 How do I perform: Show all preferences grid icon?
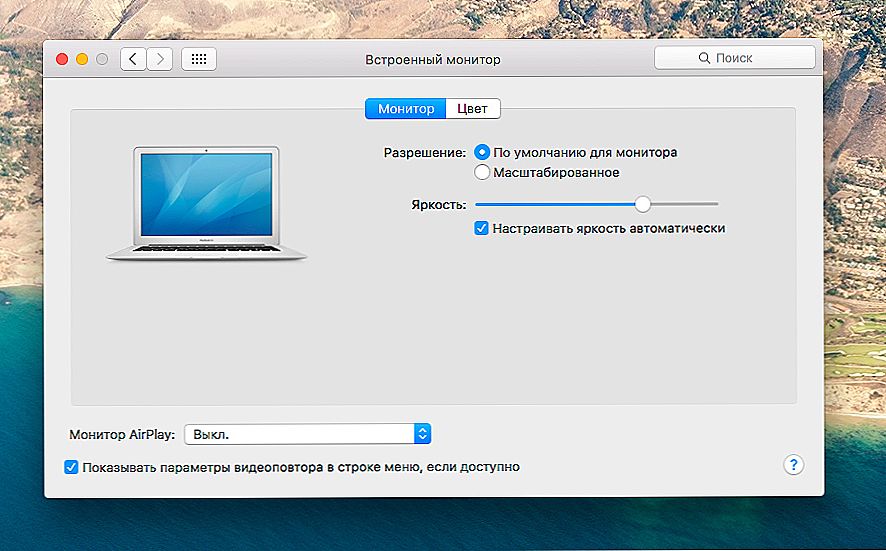point(199,59)
